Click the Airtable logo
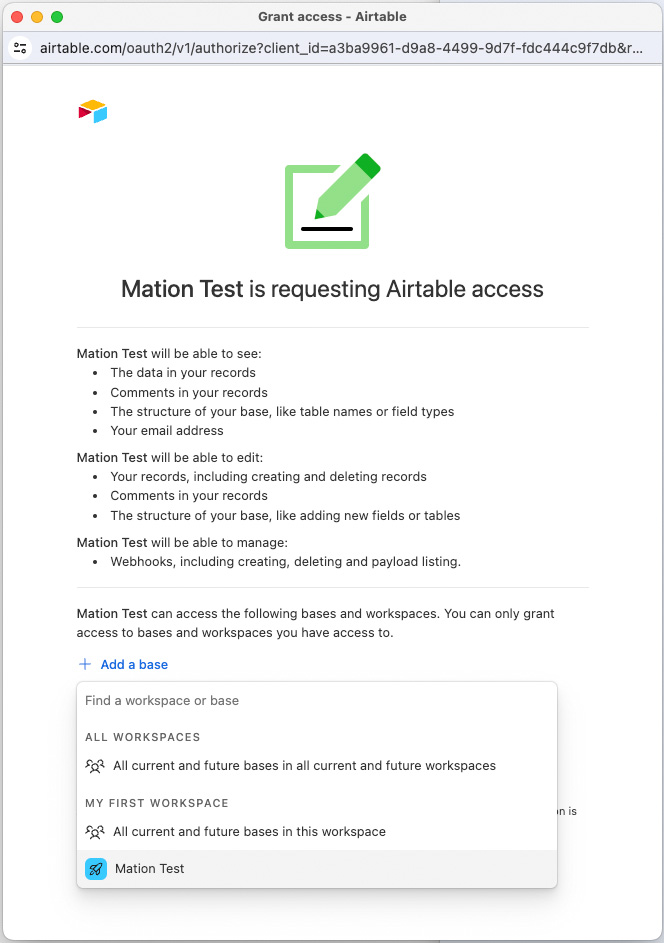 click(x=92, y=111)
